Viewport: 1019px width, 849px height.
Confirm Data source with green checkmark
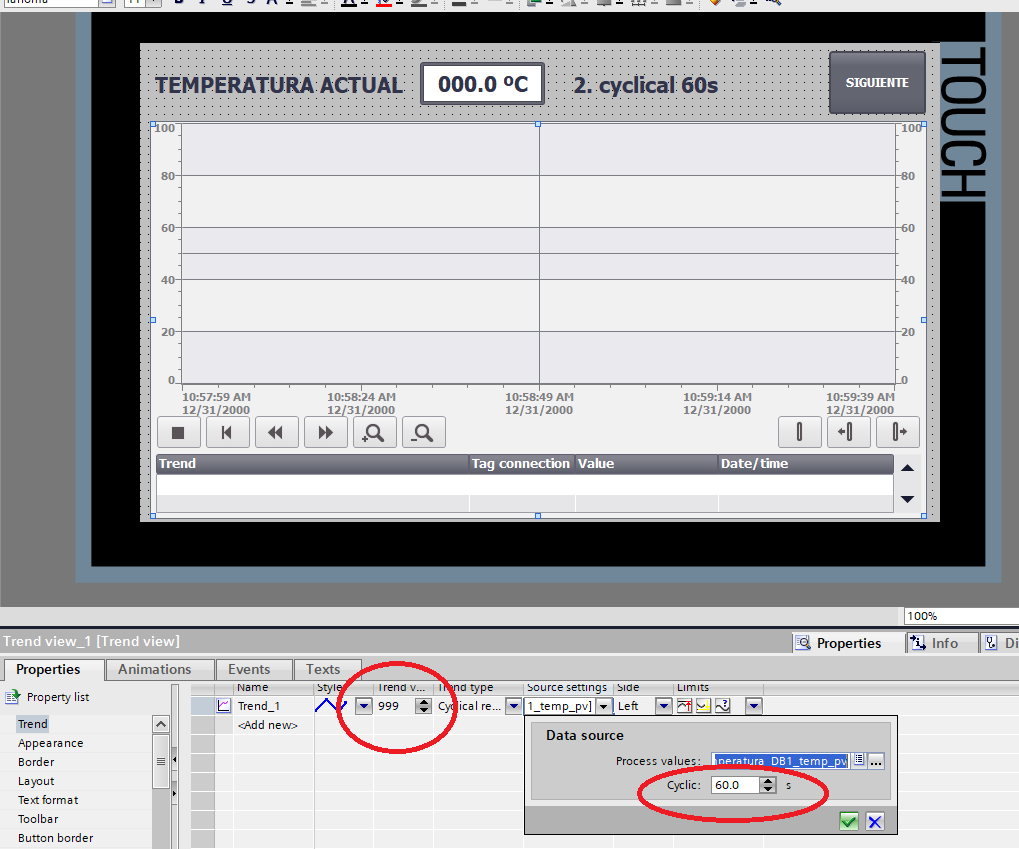(849, 822)
